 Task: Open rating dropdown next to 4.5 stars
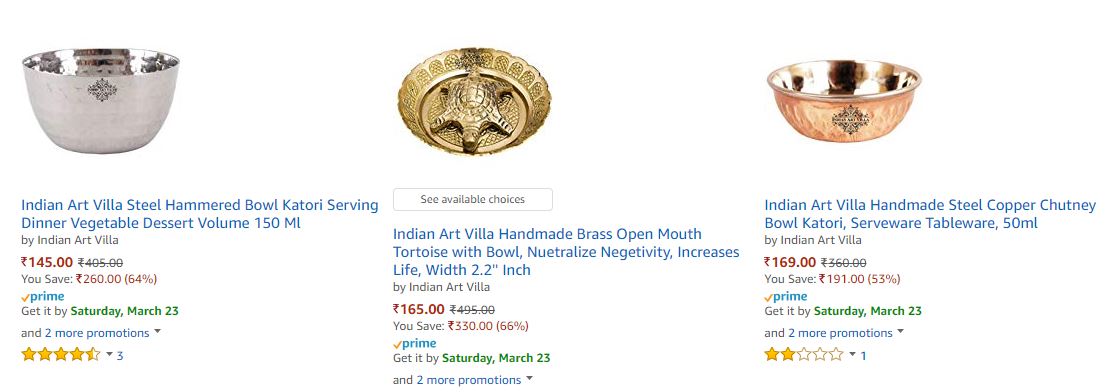coord(109,354)
